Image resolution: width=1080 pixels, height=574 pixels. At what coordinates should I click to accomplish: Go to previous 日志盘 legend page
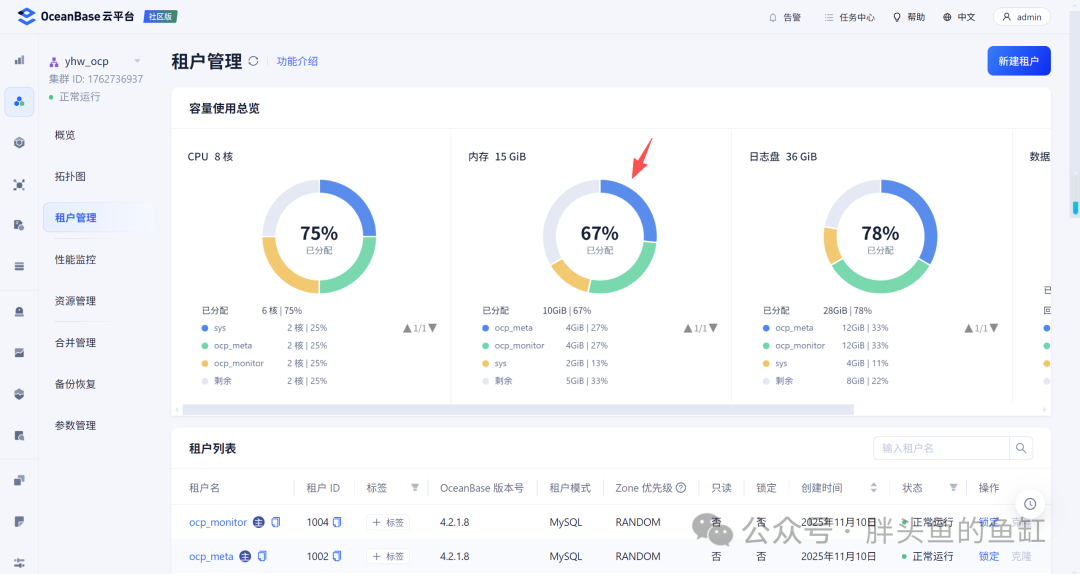coord(968,329)
